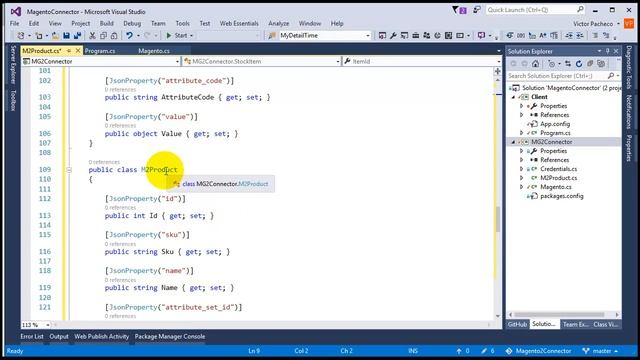Open the Error List panel
This screenshot has height=360, width=640.
coord(32,337)
